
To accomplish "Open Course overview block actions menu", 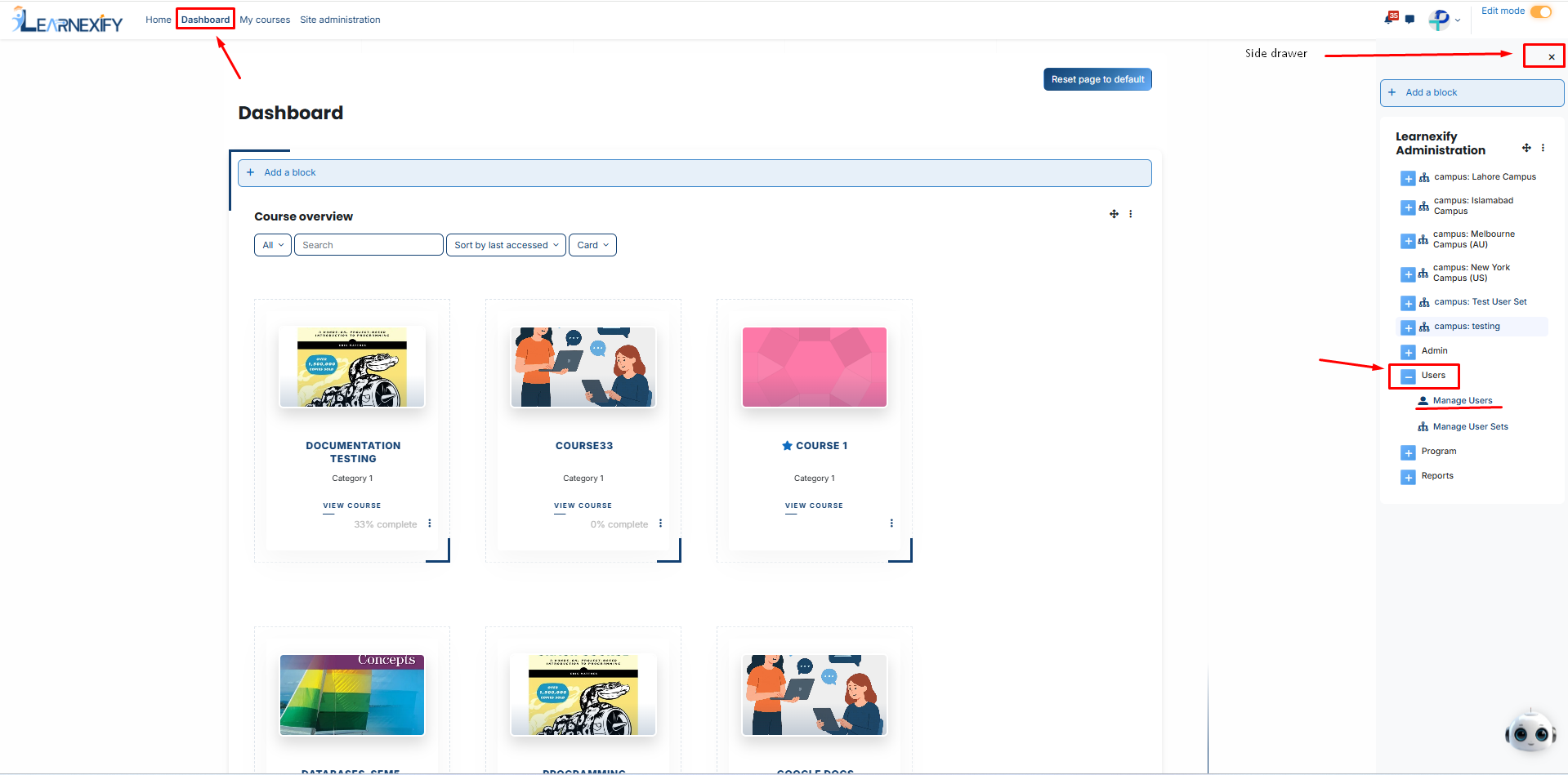I will [1131, 214].
